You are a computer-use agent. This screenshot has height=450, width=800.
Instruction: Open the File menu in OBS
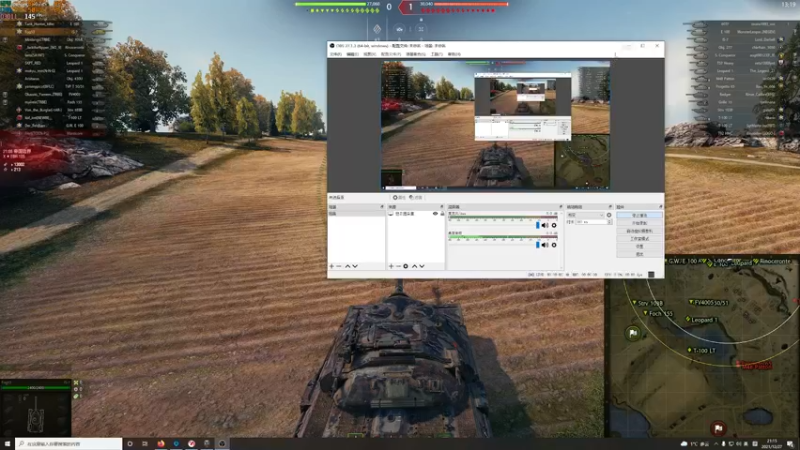click(336, 54)
